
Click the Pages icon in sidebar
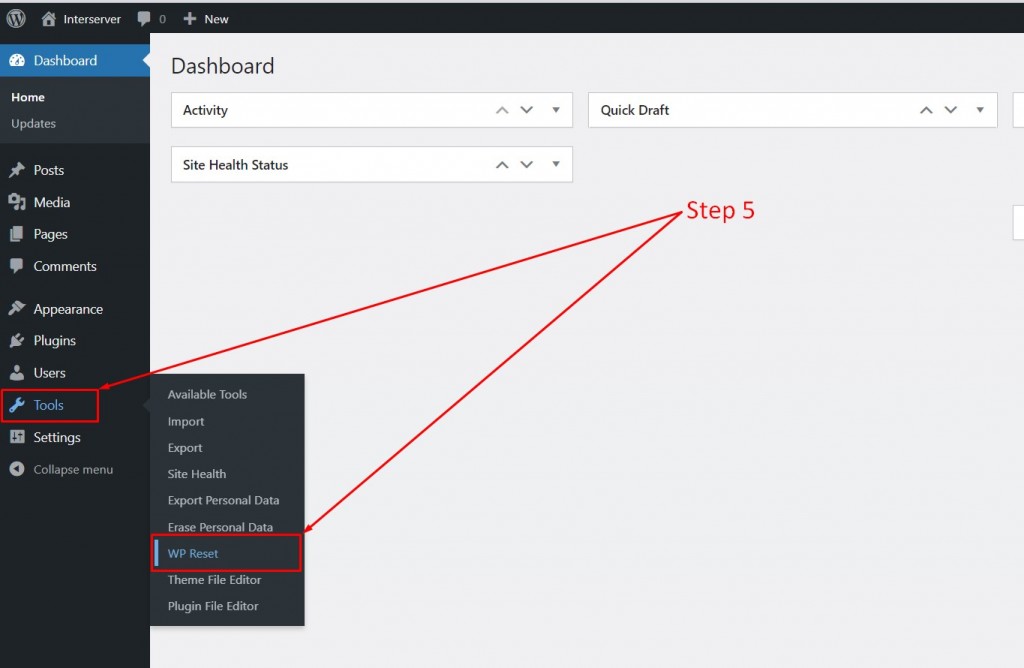click(17, 234)
